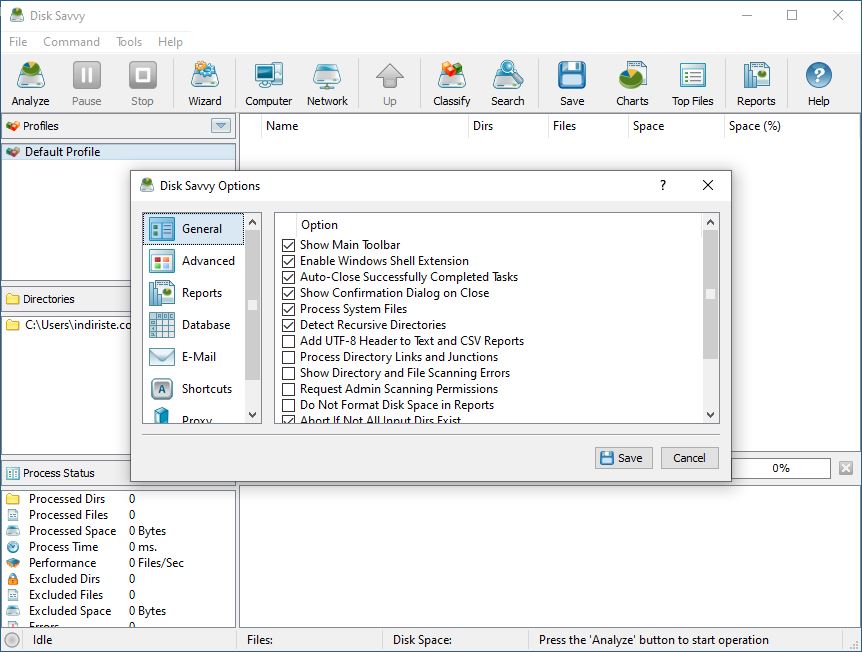Screen dimensions: 862x652
Task: Open the Help toolbar icon
Action: coord(818,84)
